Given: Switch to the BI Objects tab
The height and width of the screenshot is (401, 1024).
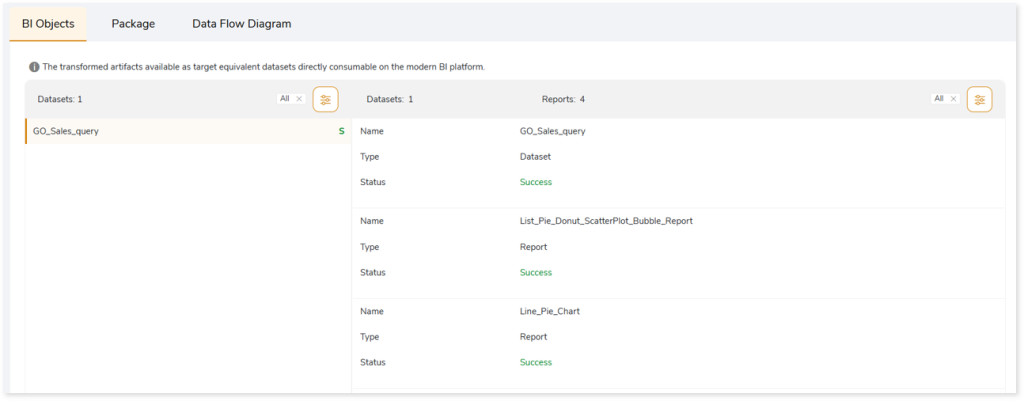Looking at the screenshot, I should 48,23.
